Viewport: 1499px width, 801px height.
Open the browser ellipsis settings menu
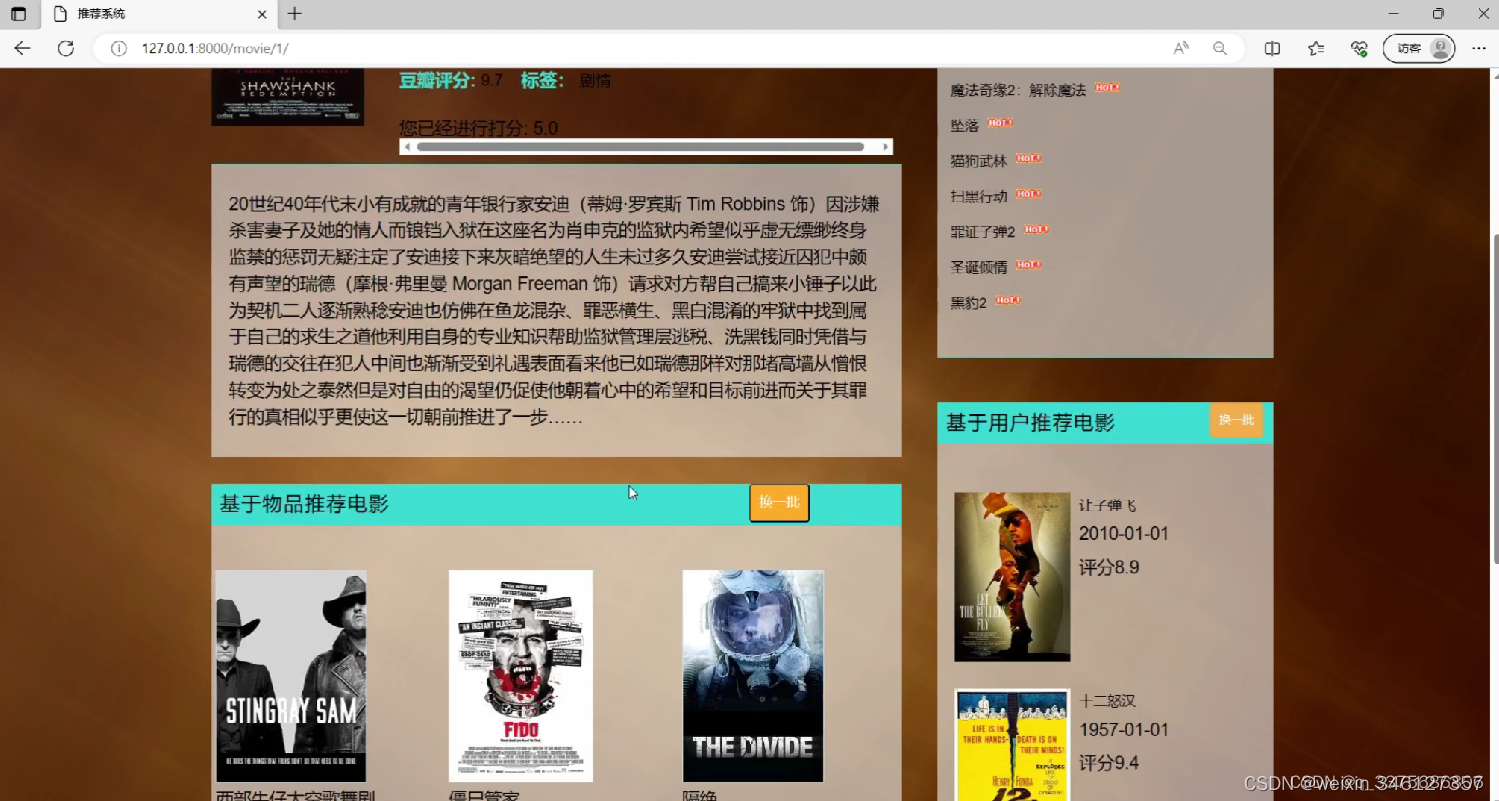coord(1479,47)
